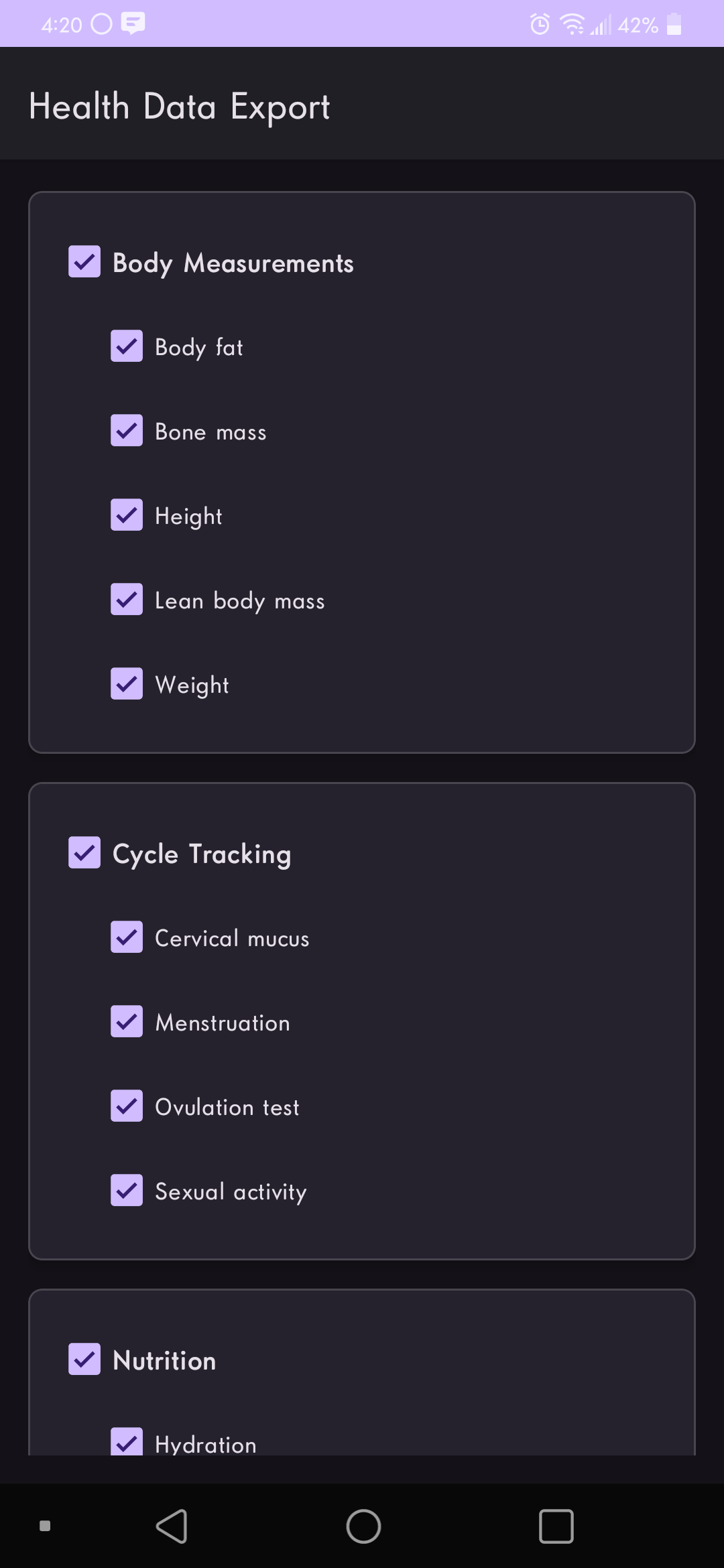Screen dimensions: 724x1568
Task: Uncheck the Ovulation test checkbox
Action: click(x=127, y=1106)
